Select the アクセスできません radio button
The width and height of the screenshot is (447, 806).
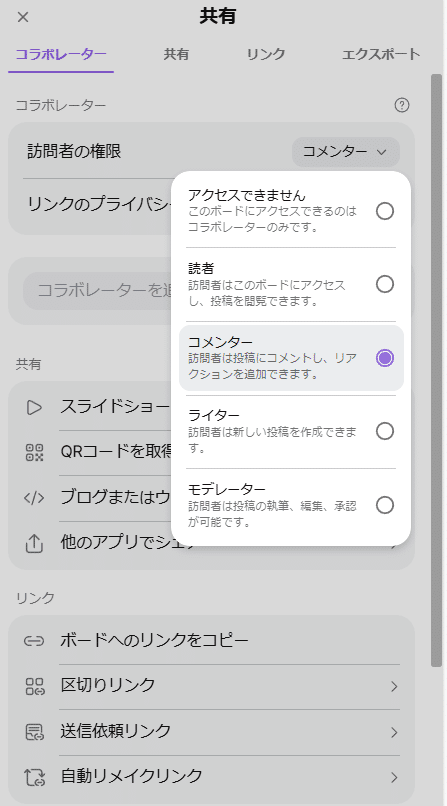pos(385,211)
